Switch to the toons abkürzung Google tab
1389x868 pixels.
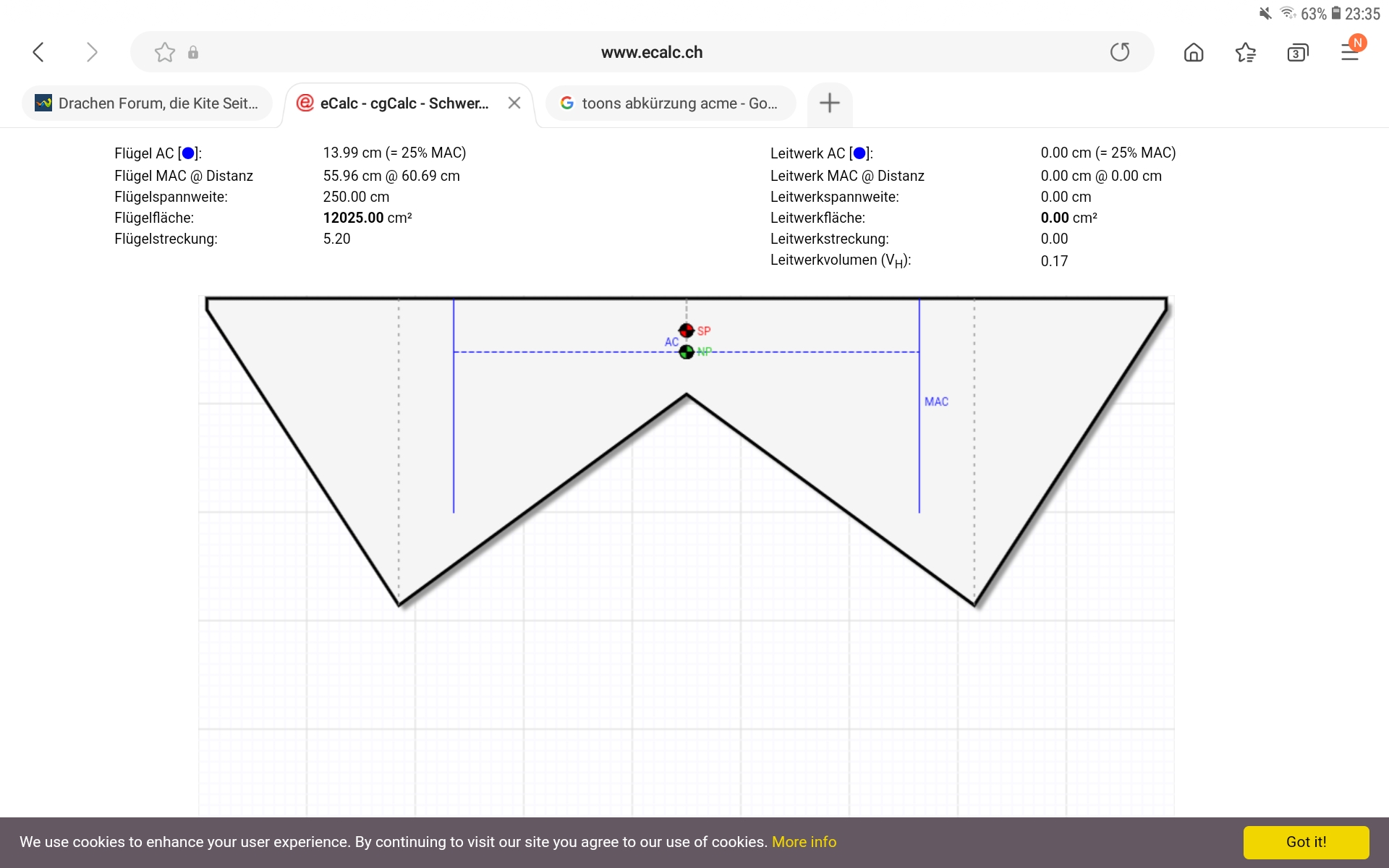[670, 103]
